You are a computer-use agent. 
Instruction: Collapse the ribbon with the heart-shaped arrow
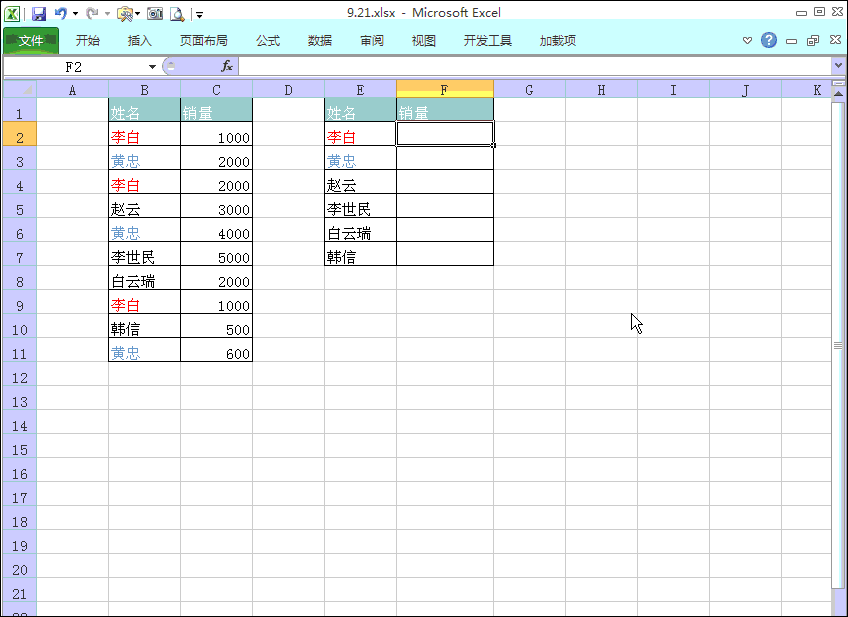point(747,41)
